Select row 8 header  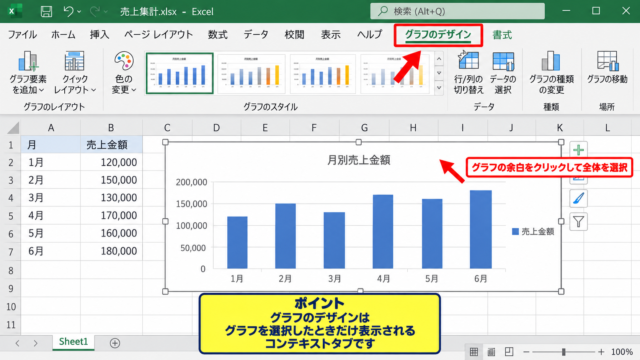point(11,270)
